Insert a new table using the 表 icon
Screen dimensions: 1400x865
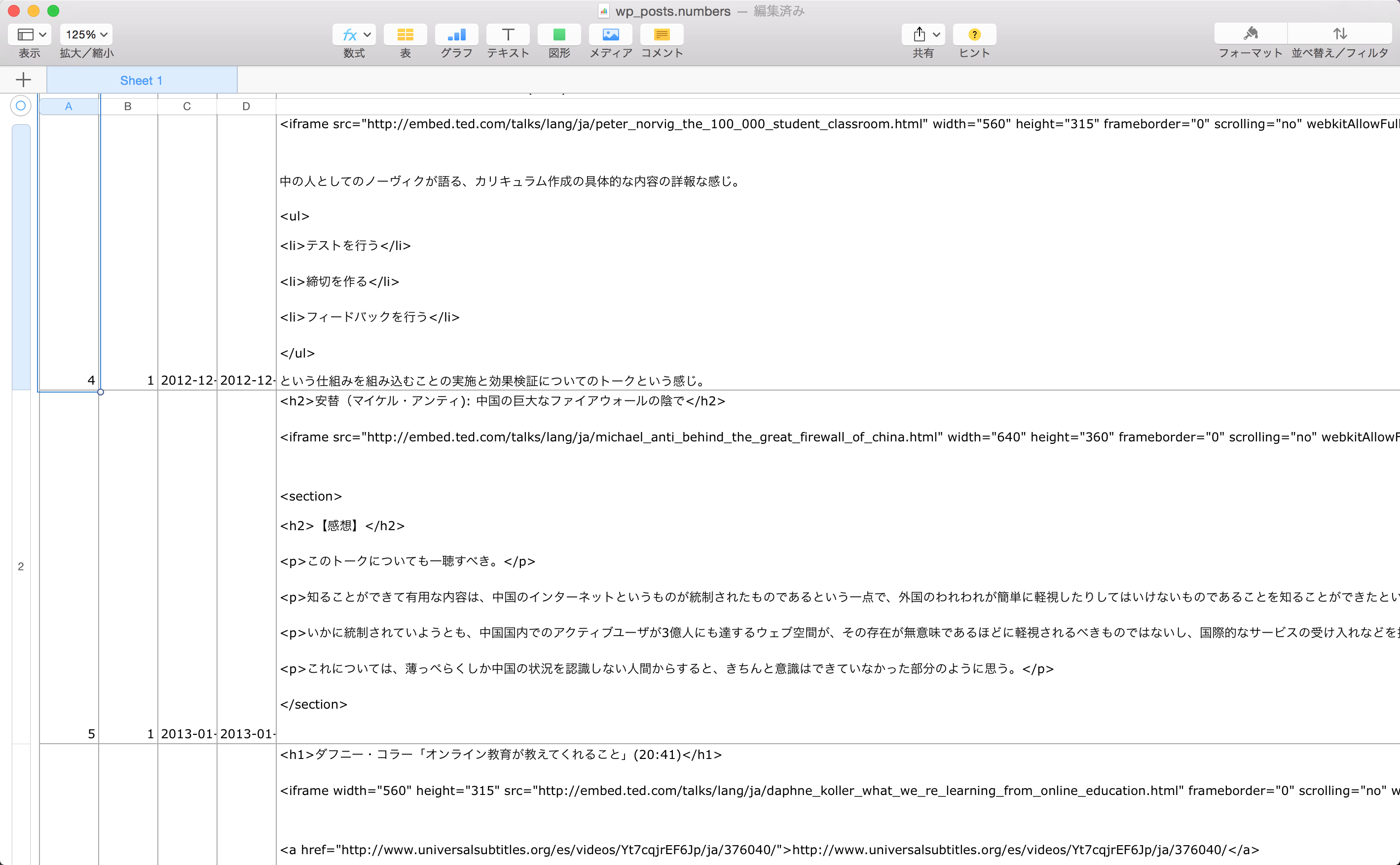click(x=405, y=35)
